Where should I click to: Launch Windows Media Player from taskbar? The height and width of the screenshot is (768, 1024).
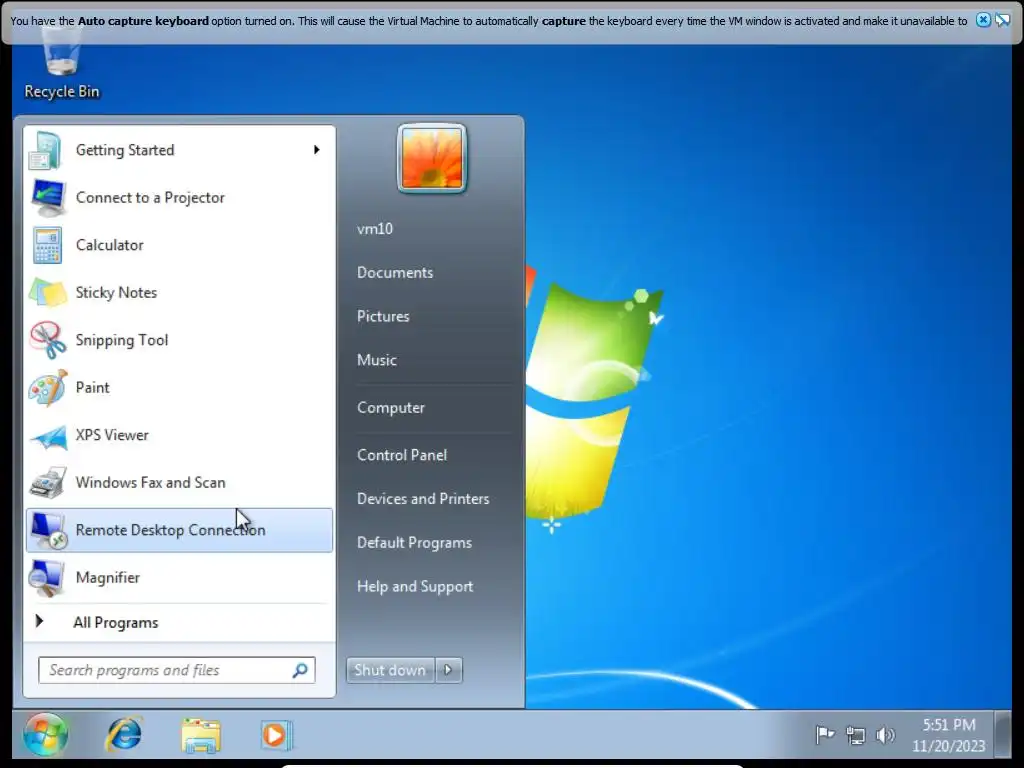point(277,735)
